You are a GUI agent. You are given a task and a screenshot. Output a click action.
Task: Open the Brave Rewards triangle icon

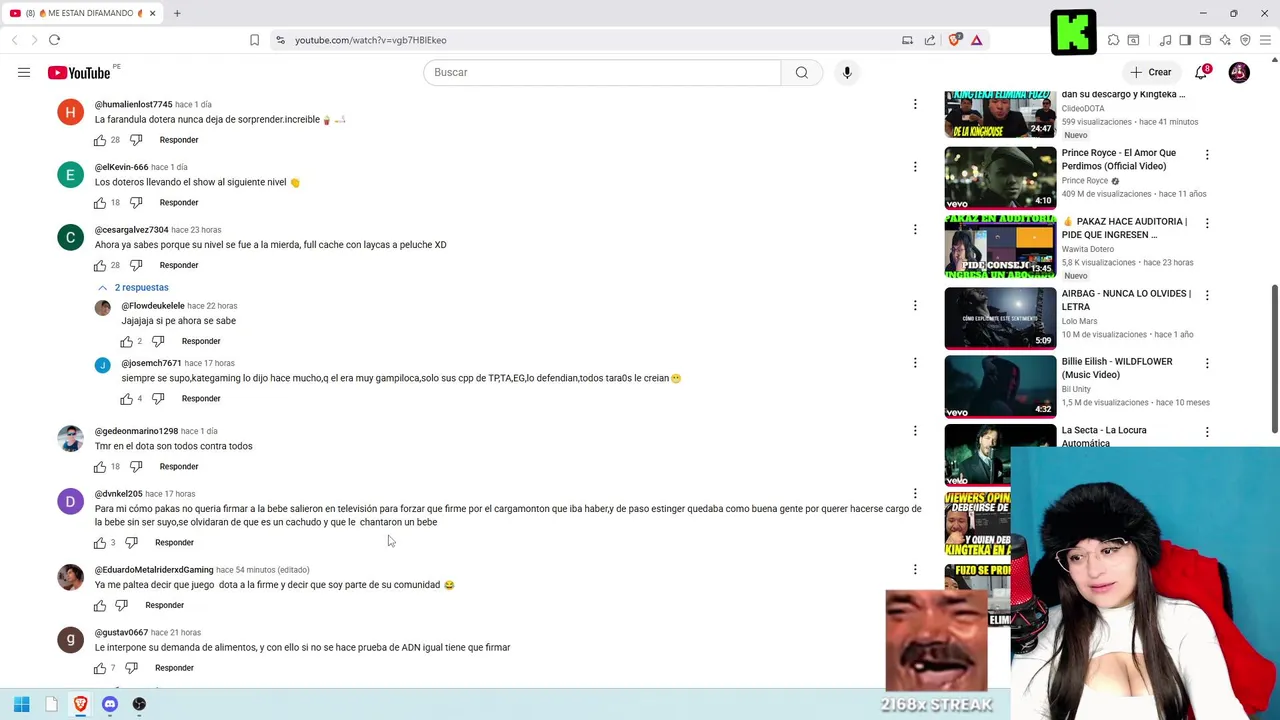point(977,40)
